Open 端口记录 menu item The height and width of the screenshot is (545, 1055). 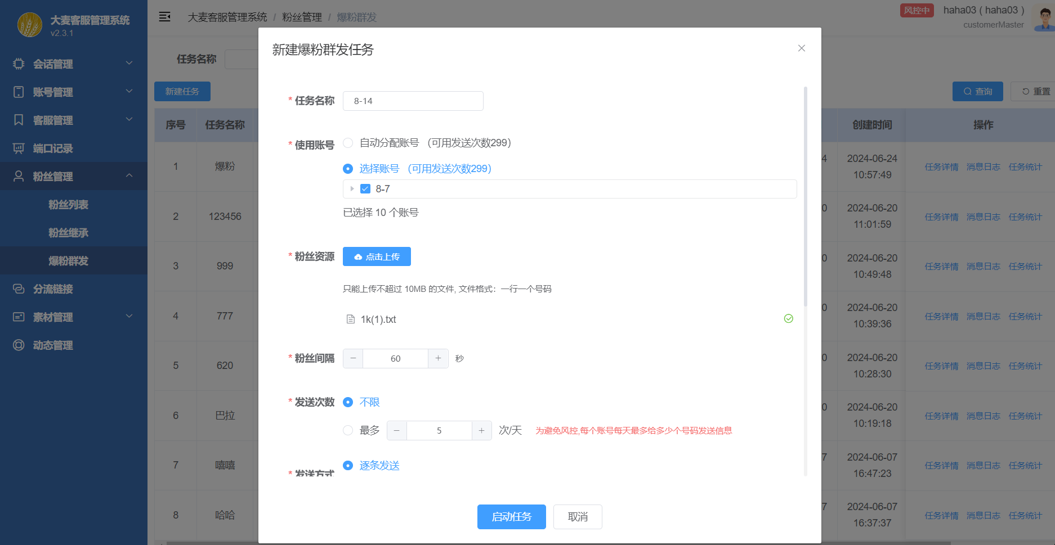53,148
